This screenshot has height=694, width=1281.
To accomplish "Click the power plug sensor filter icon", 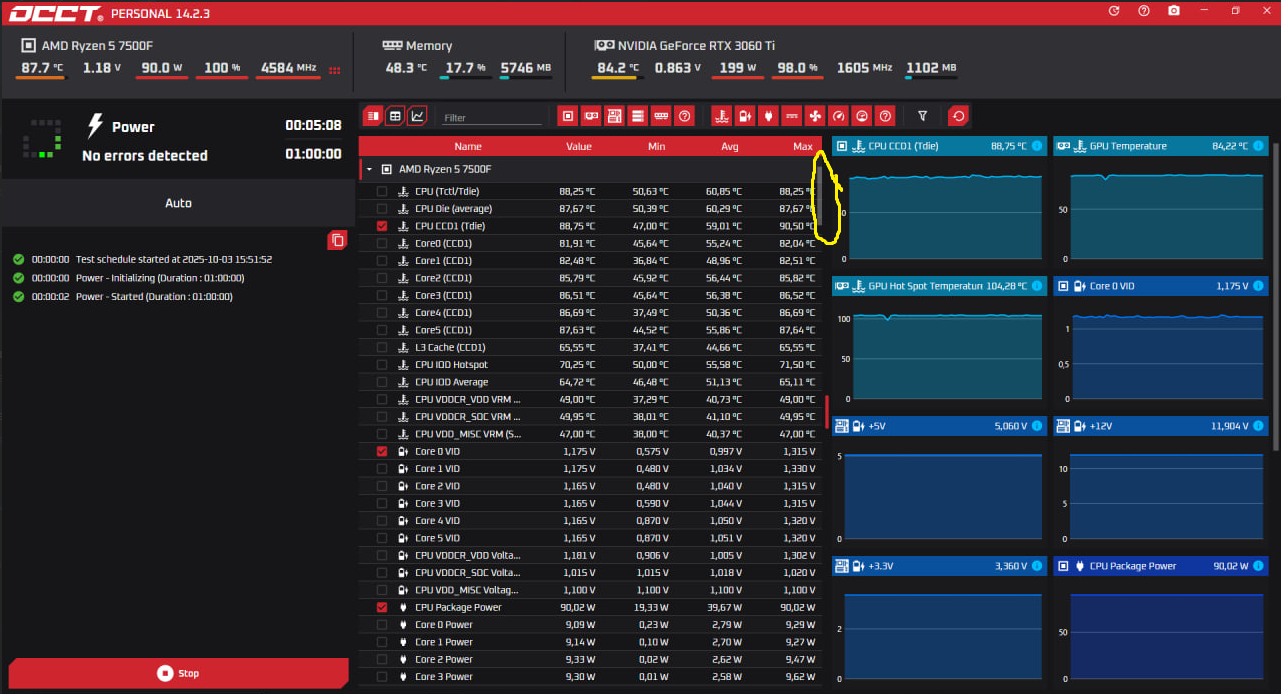I will (768, 116).
